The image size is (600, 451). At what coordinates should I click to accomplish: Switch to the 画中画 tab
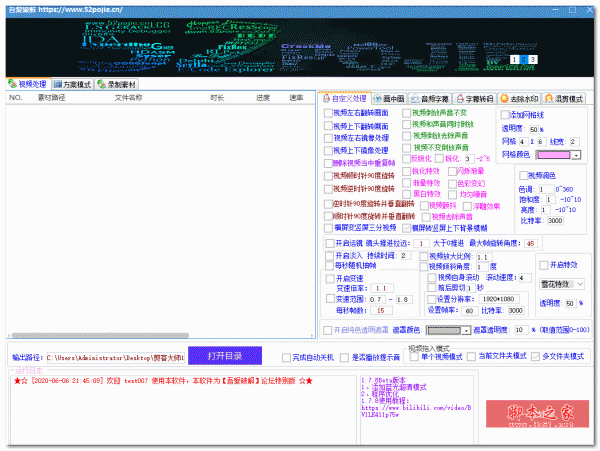(x=389, y=99)
